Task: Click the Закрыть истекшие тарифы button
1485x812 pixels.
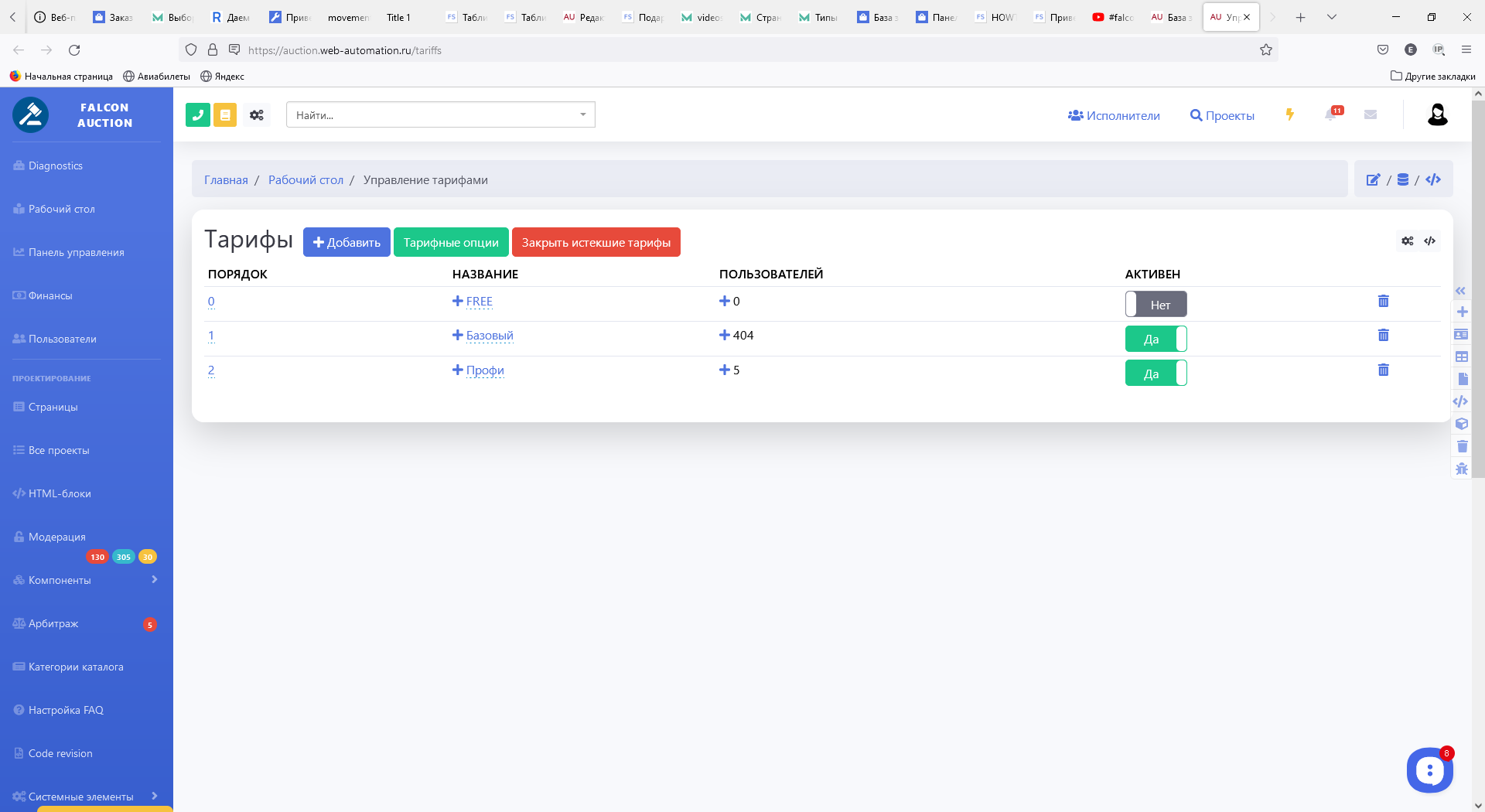Action: coord(596,242)
